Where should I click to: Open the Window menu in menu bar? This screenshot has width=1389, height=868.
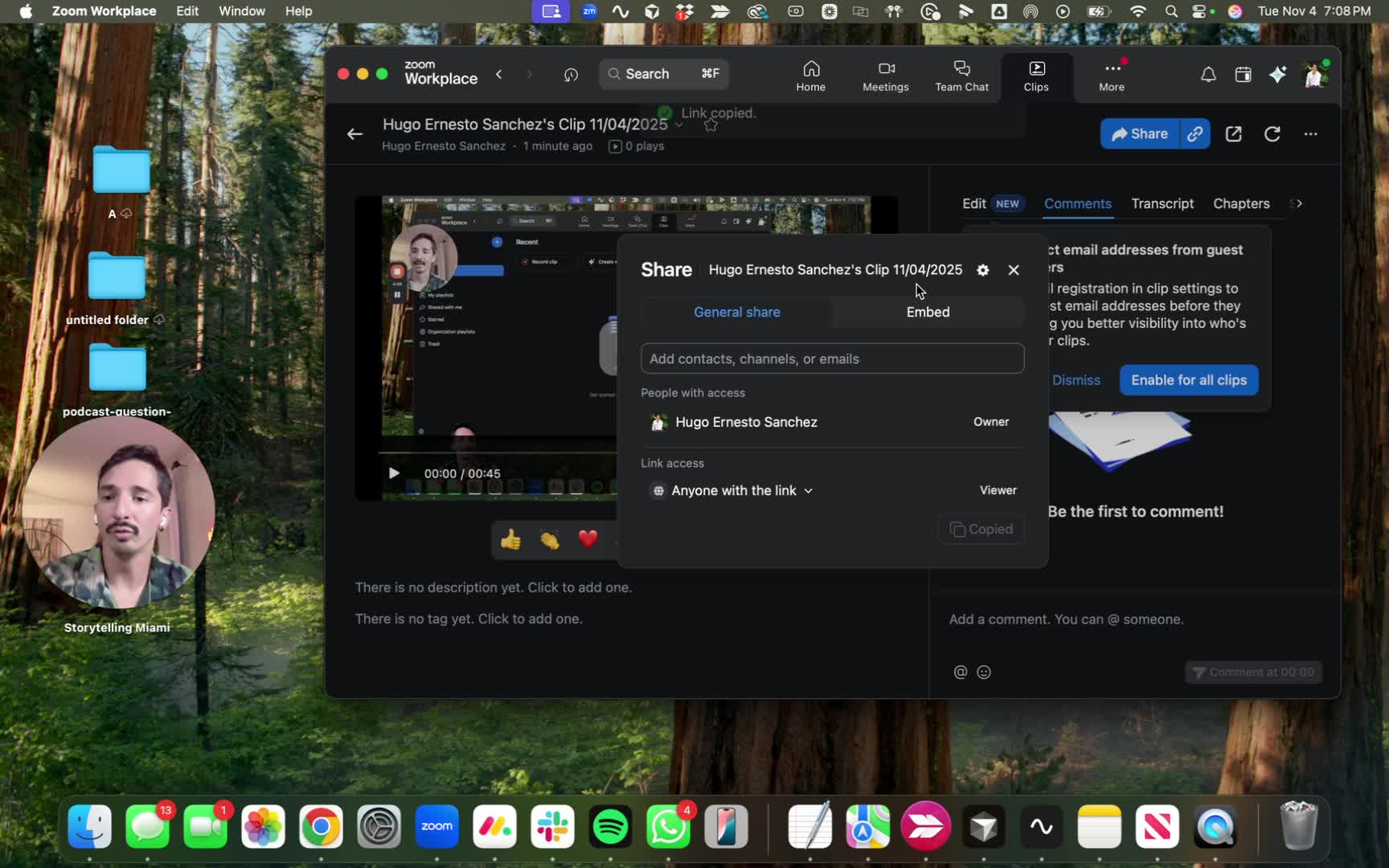pos(242,10)
